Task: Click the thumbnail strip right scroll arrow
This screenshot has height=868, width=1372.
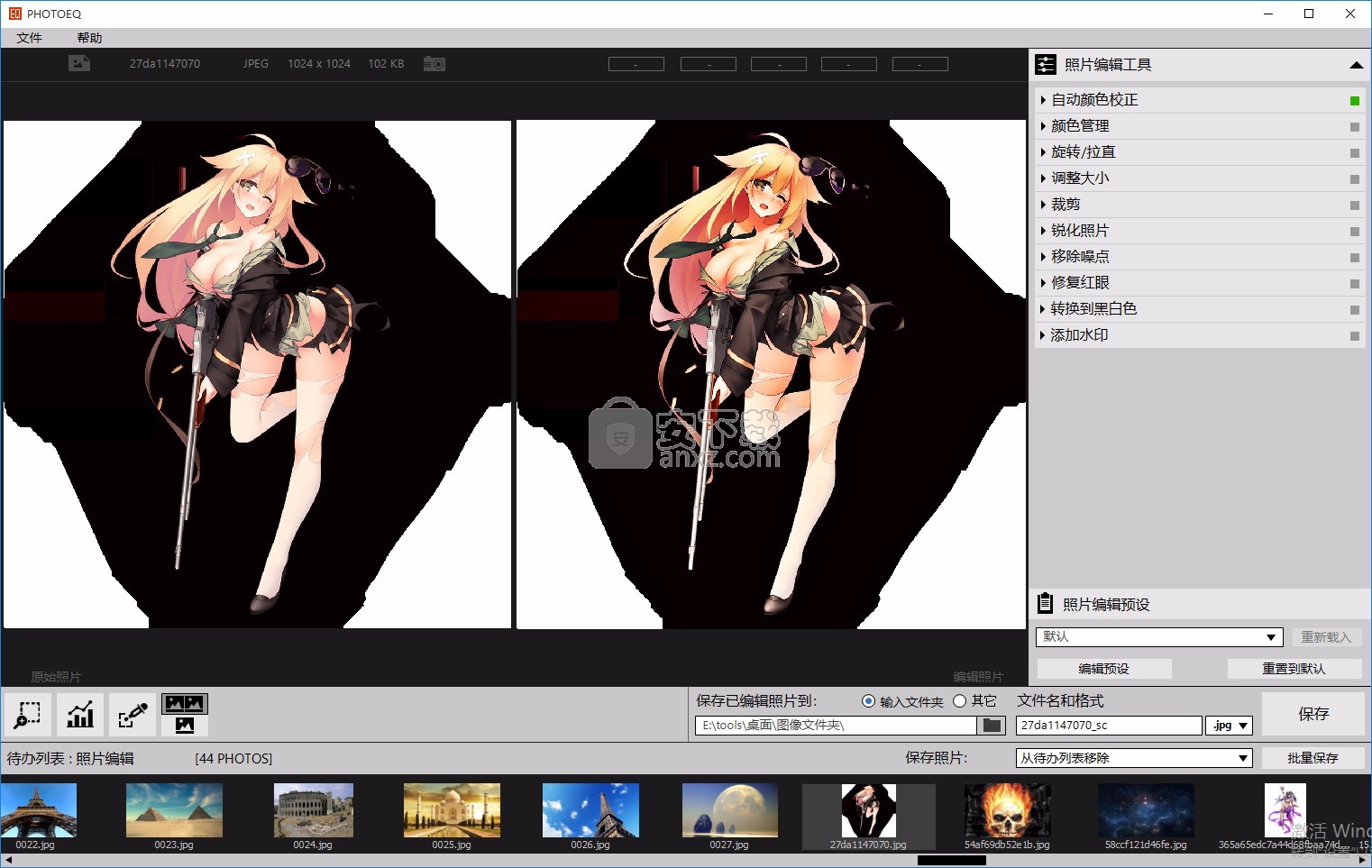Action: [x=1362, y=860]
